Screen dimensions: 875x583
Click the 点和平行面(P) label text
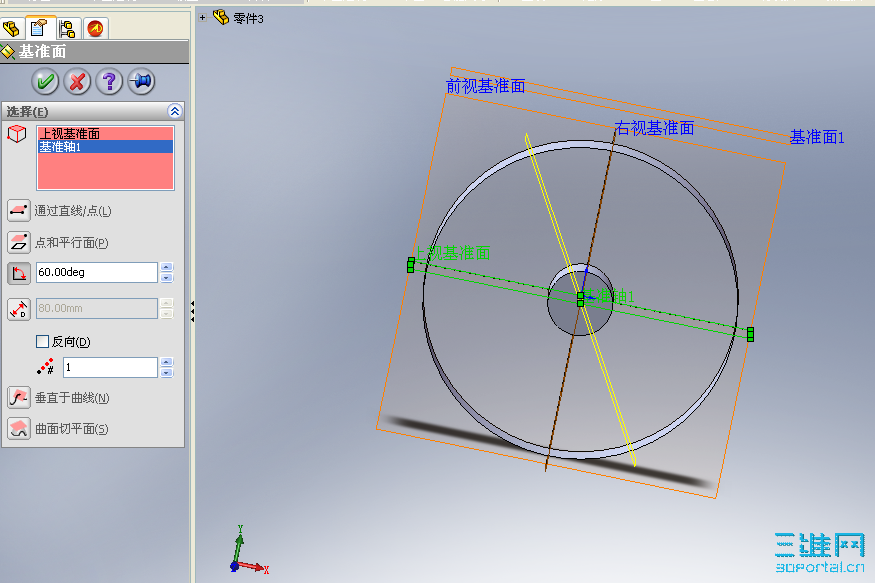[71, 243]
